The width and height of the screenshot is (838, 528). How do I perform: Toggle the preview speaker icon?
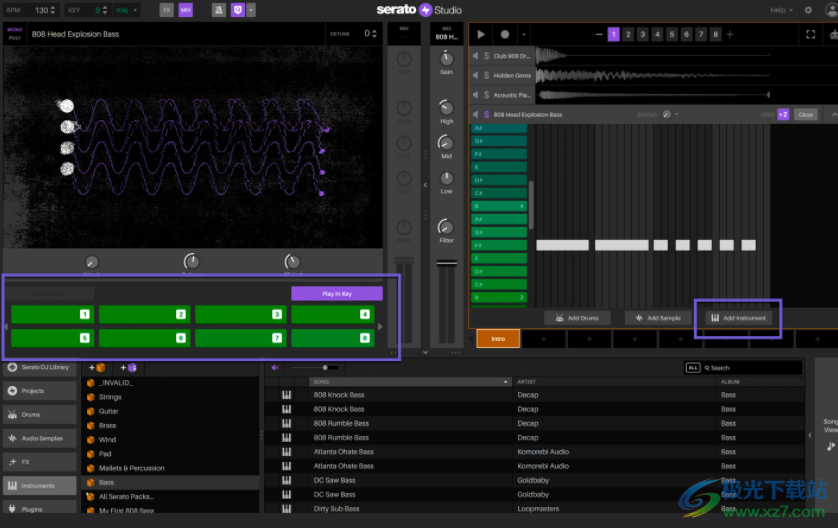[275, 368]
